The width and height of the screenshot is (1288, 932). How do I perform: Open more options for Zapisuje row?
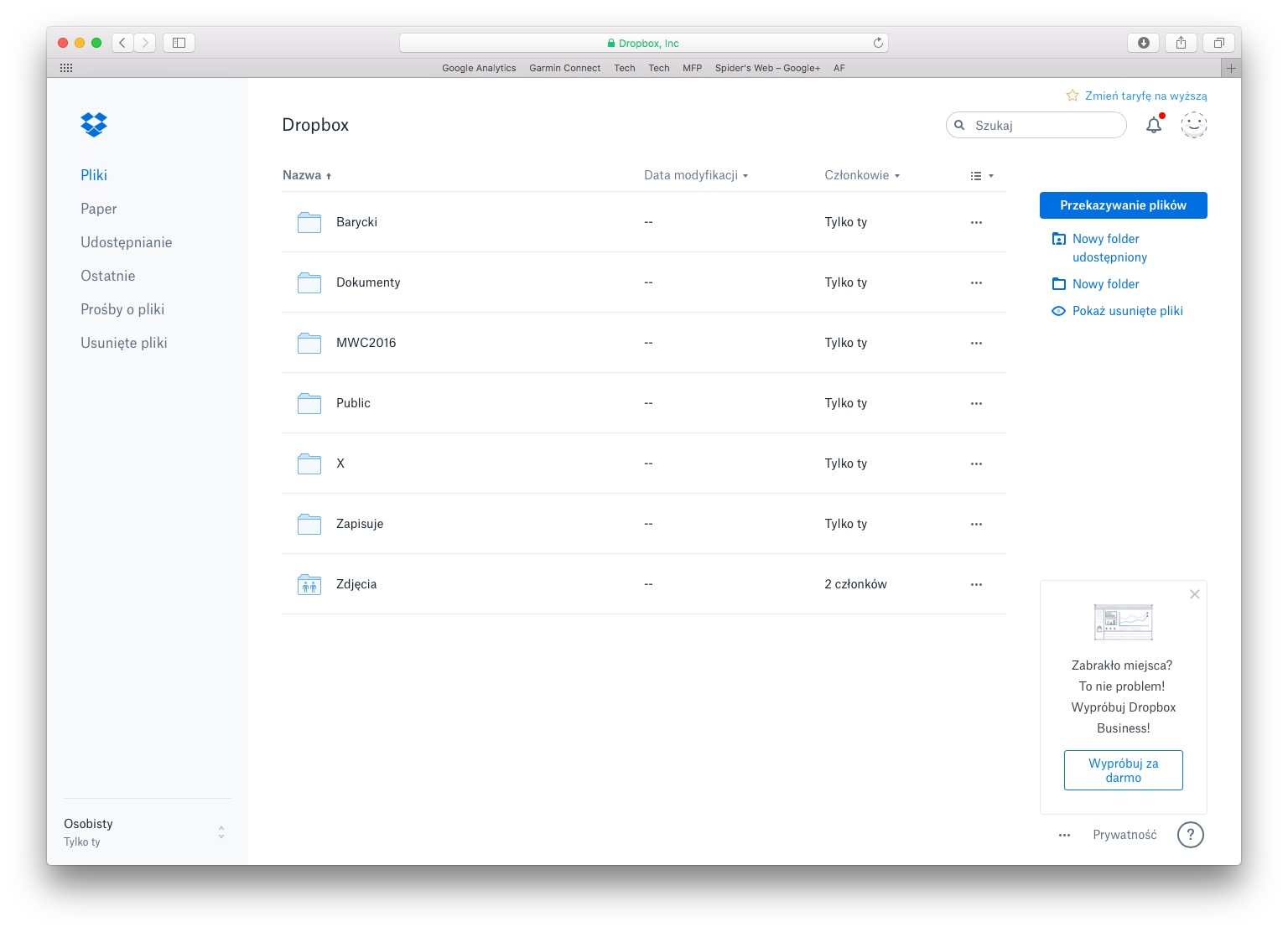point(976,524)
